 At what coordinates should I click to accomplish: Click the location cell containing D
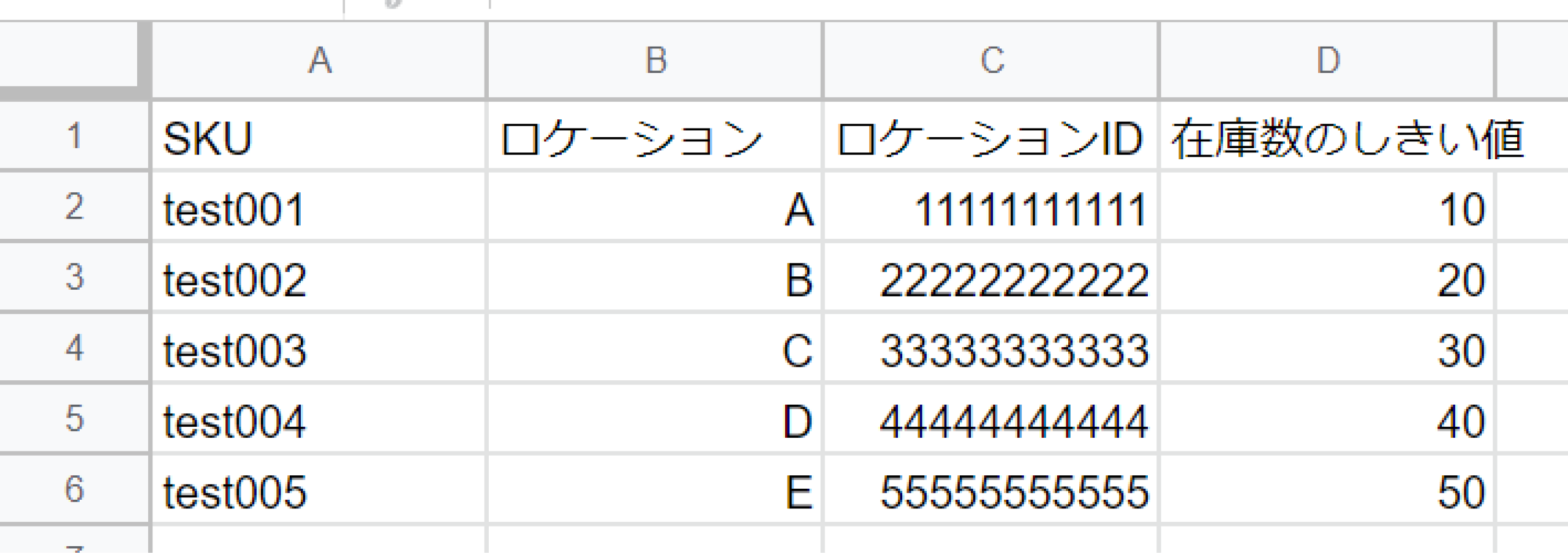click(x=655, y=421)
